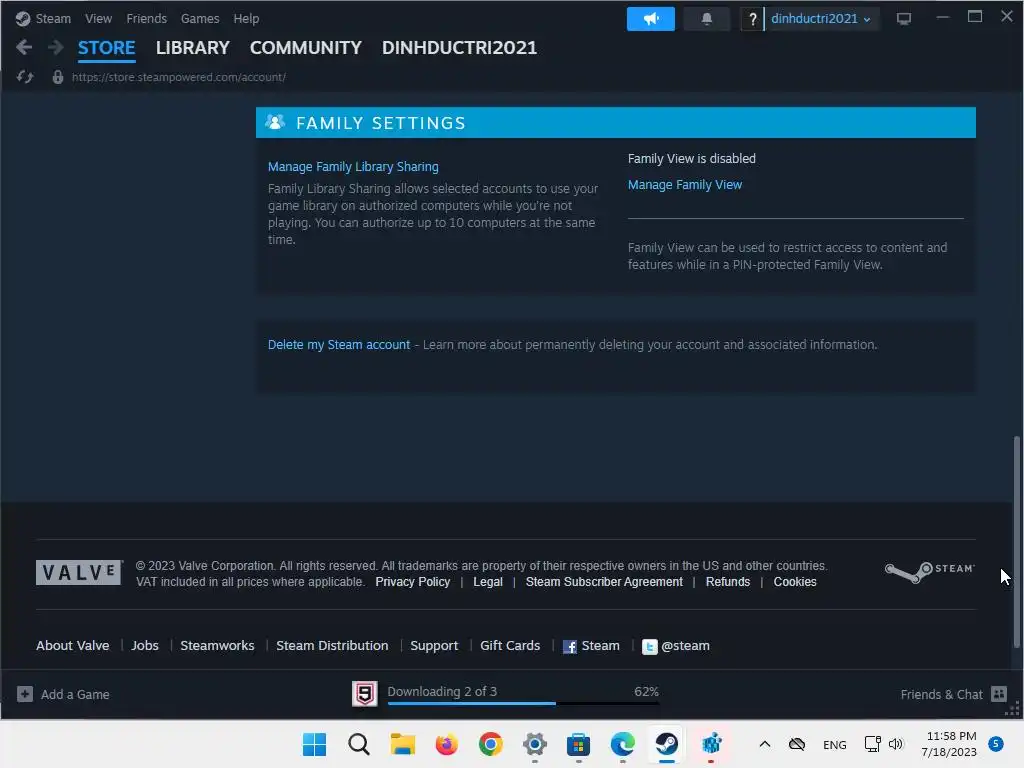Reload the page with refresh icon

(25, 77)
